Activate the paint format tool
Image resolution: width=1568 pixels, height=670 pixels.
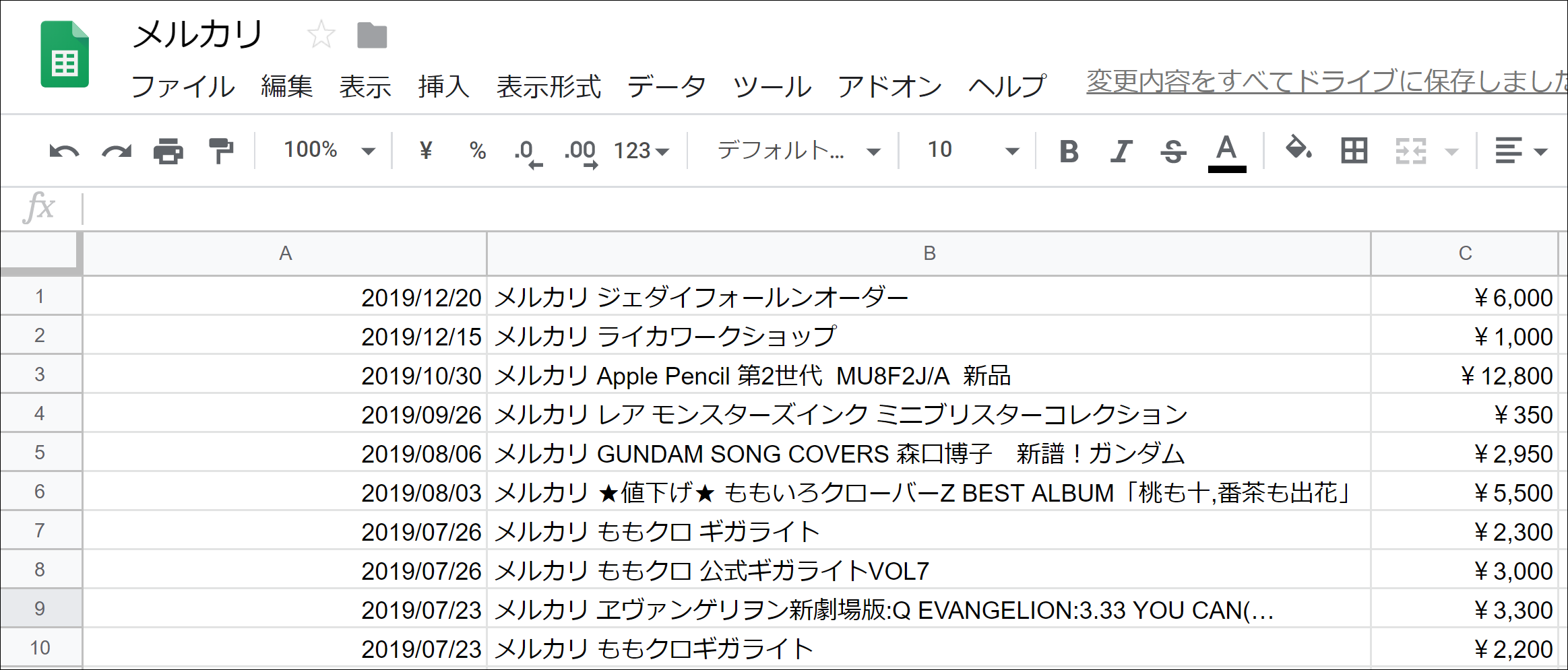(x=220, y=151)
